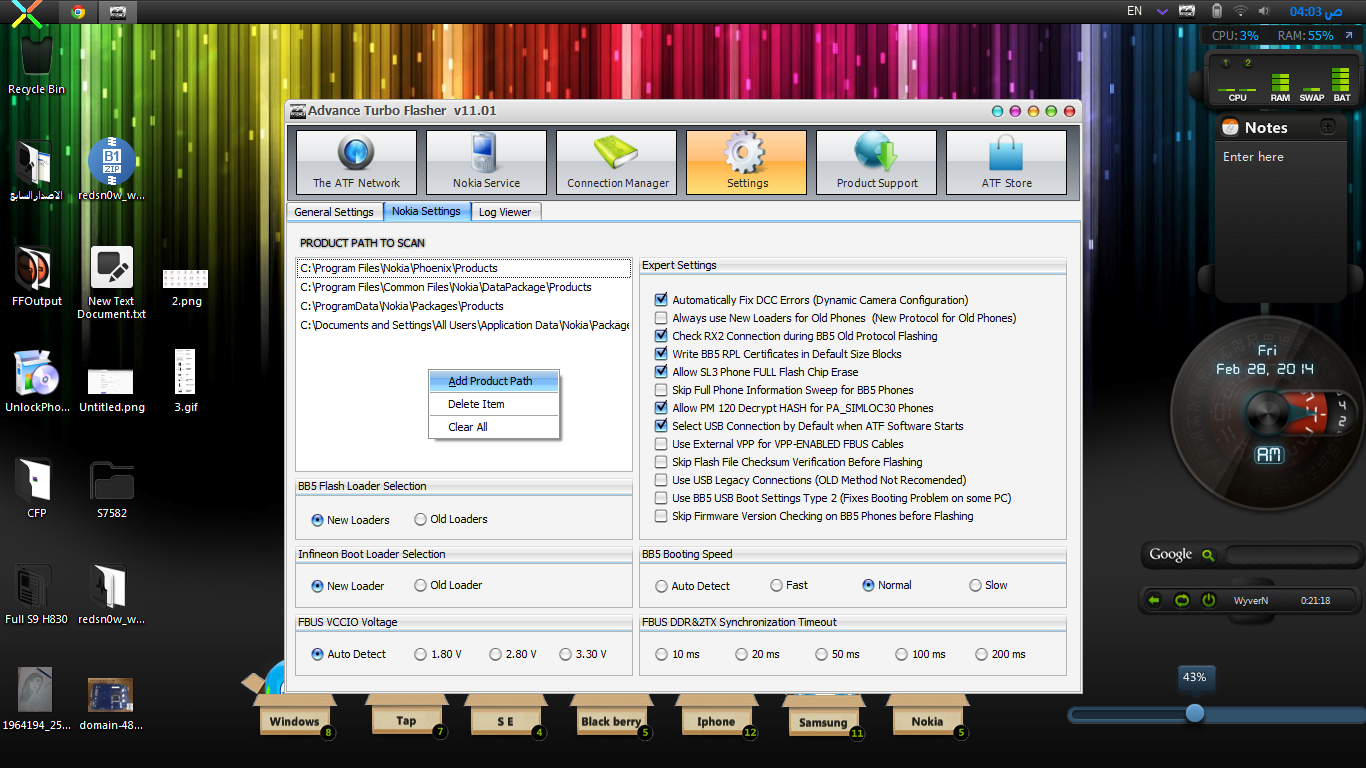
Task: Click the green back arrow in WyverN widget
Action: (x=1154, y=601)
